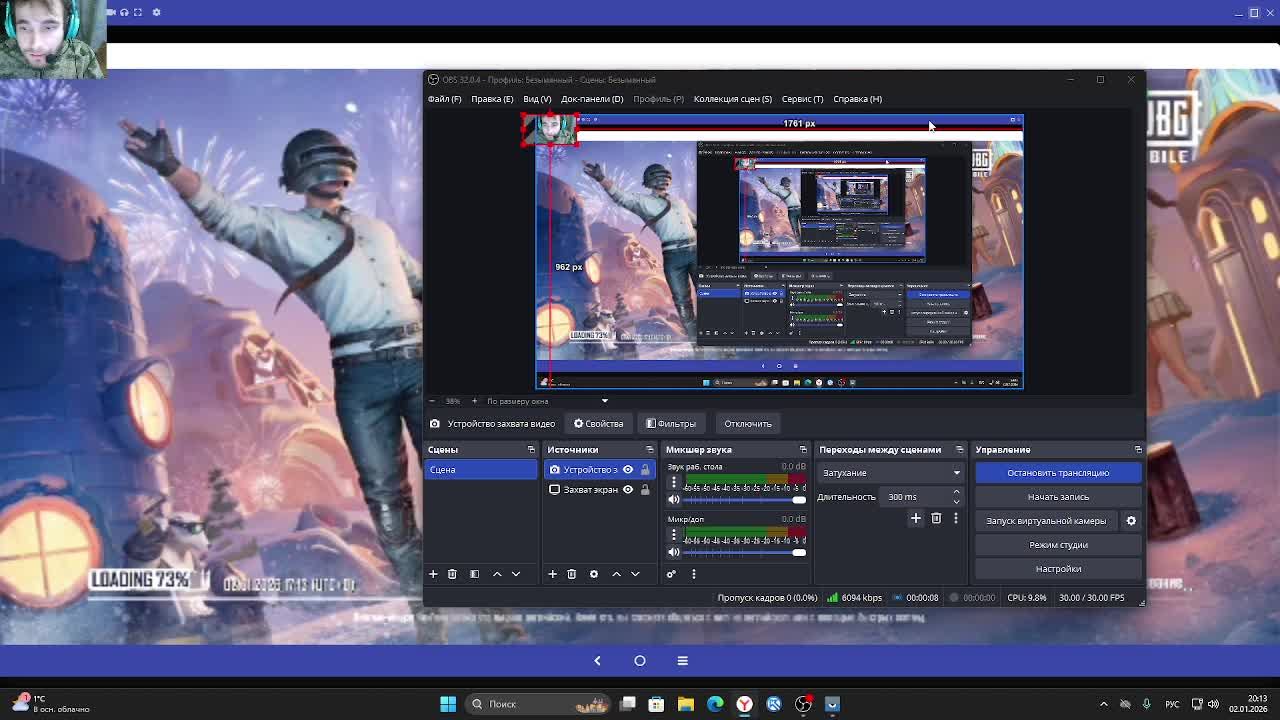Click the 300 ms duration field
Screen dimensions: 1280x720
click(x=916, y=497)
